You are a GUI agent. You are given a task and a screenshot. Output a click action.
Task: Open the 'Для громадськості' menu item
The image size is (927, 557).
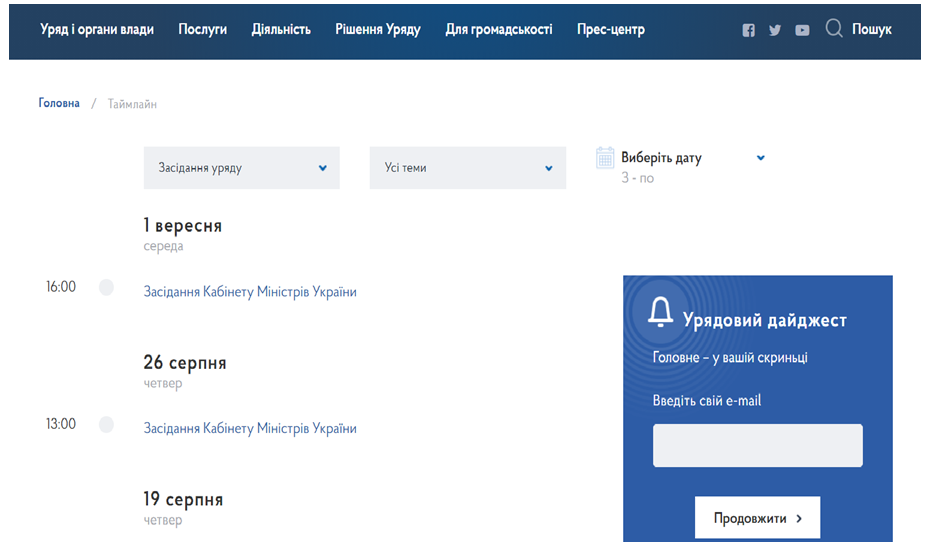499,29
